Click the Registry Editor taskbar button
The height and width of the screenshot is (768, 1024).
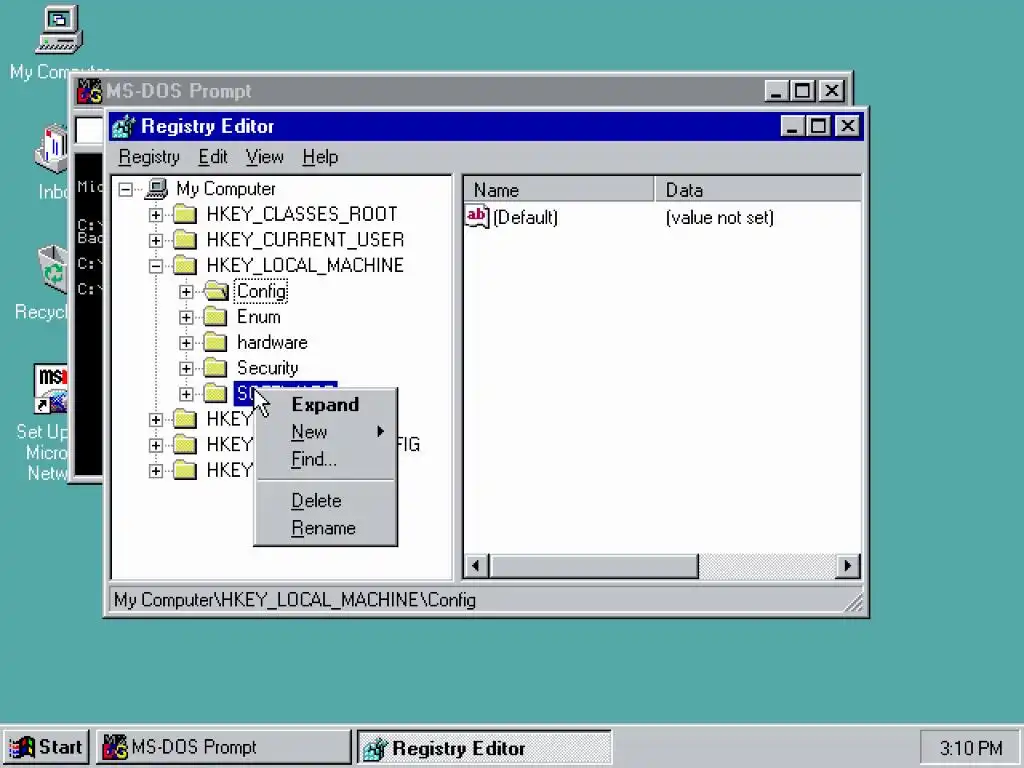pos(484,747)
